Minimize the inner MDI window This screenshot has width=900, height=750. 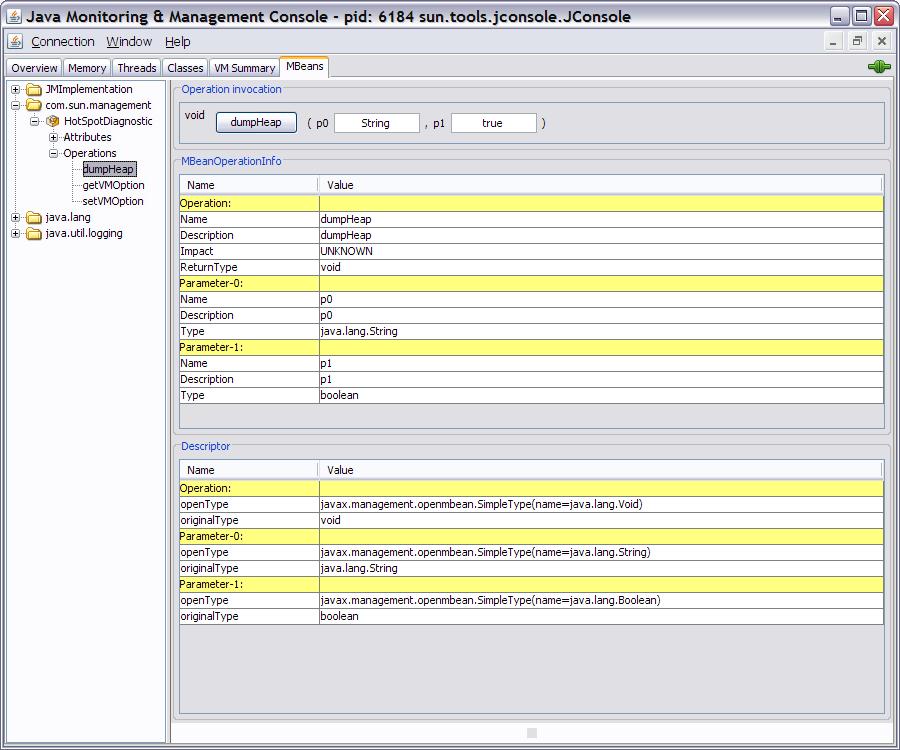pyautogui.click(x=833, y=41)
